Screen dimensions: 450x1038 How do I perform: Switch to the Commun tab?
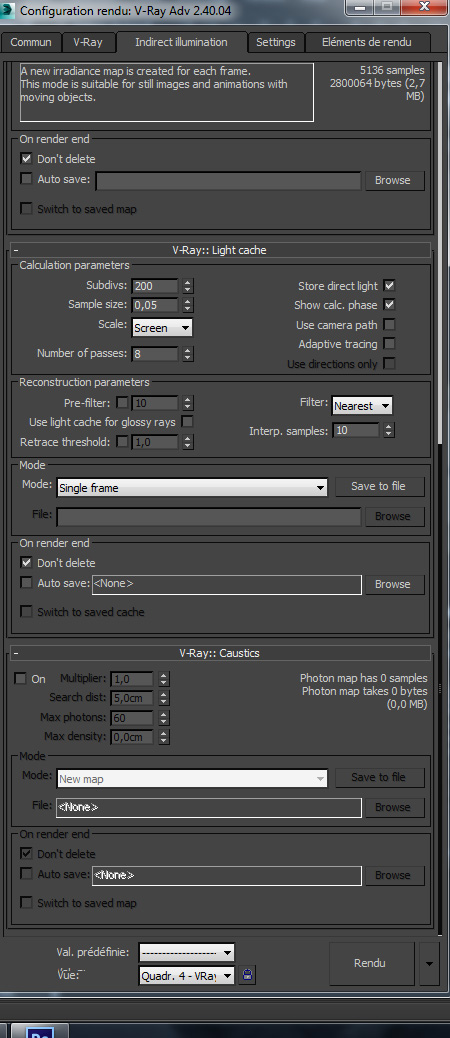[x=31, y=42]
